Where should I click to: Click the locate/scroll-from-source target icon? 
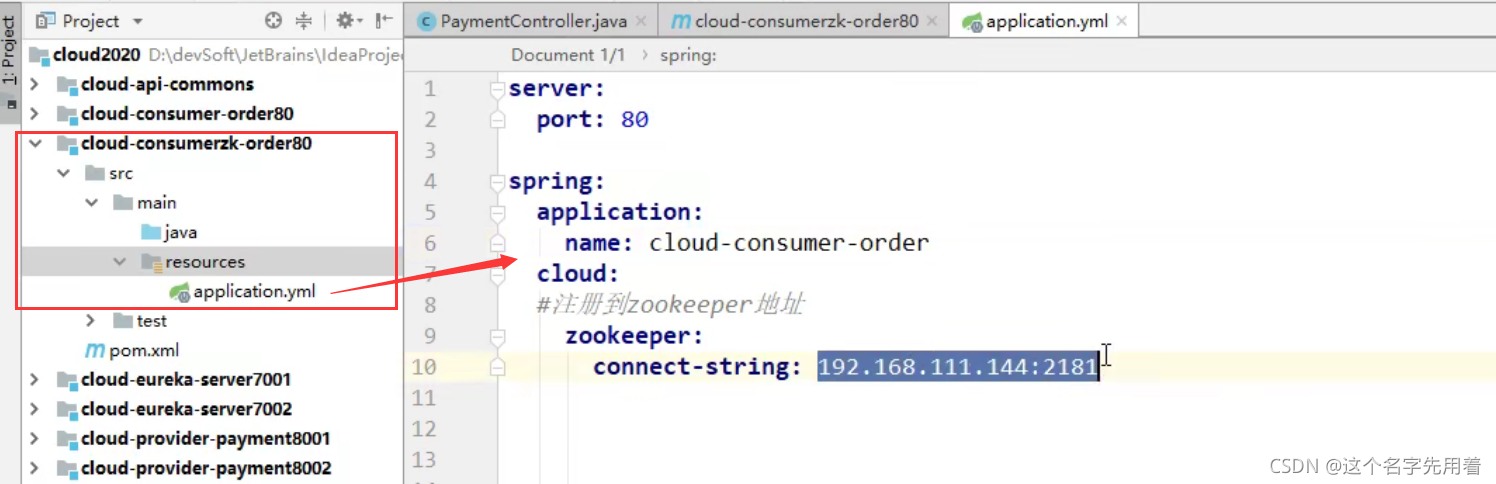(273, 20)
